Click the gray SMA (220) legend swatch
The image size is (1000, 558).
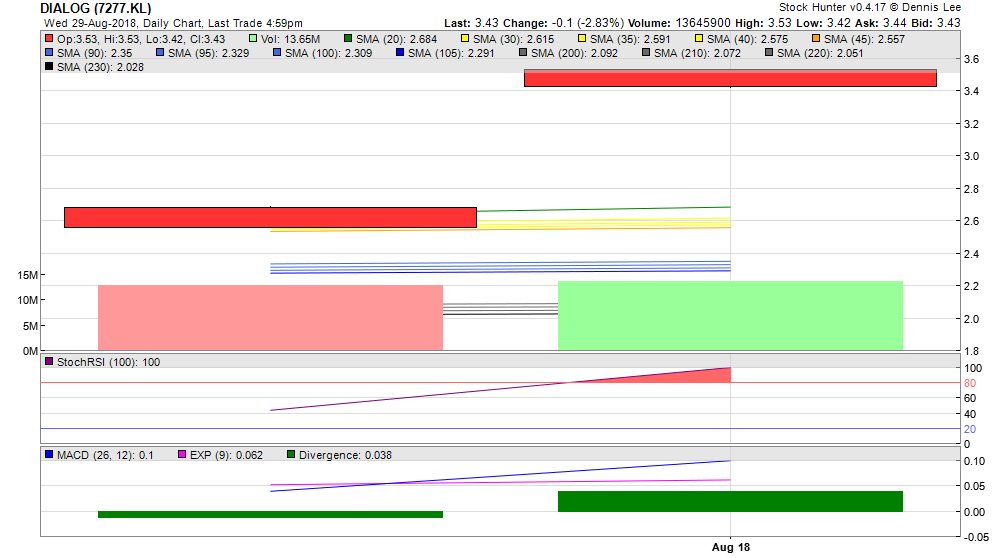click(769, 53)
